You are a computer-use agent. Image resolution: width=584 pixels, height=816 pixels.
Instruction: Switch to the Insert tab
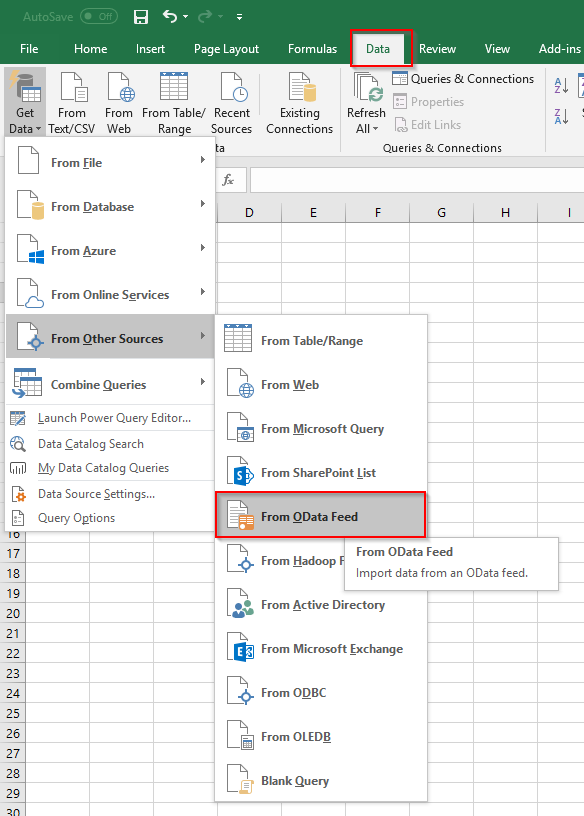point(150,49)
